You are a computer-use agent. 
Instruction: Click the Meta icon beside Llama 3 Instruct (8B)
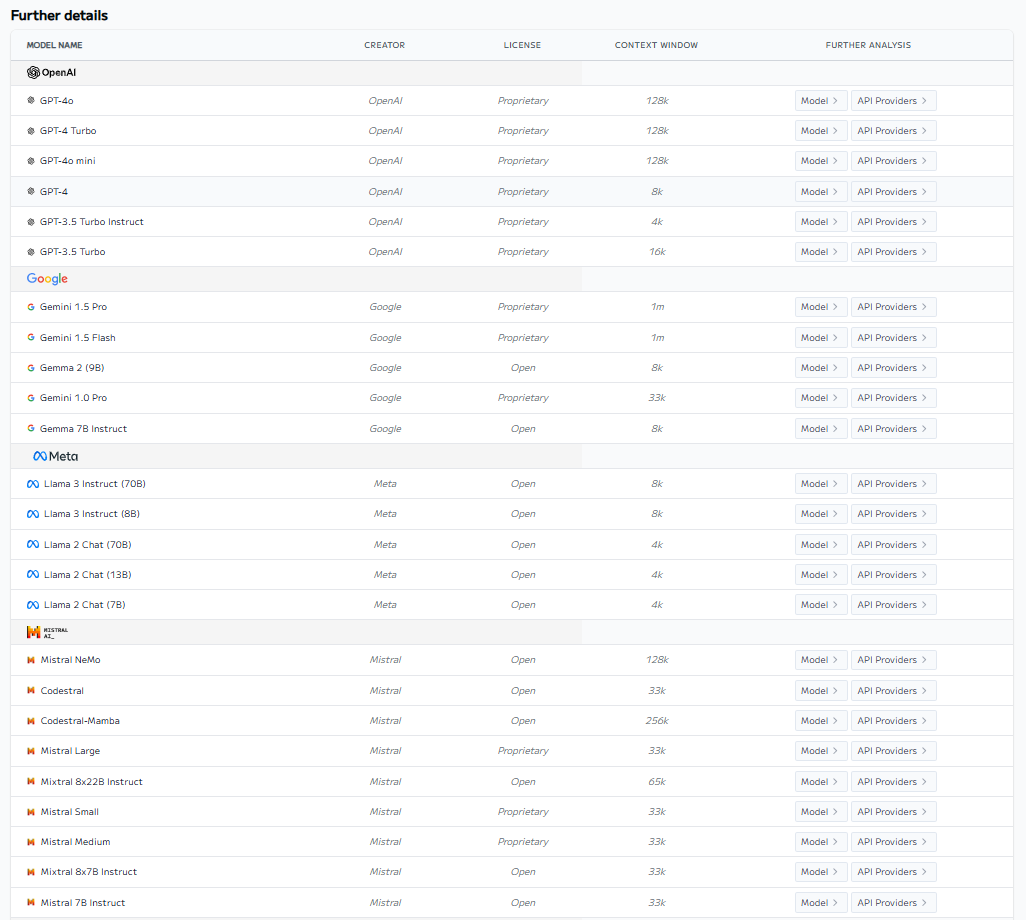click(33, 514)
